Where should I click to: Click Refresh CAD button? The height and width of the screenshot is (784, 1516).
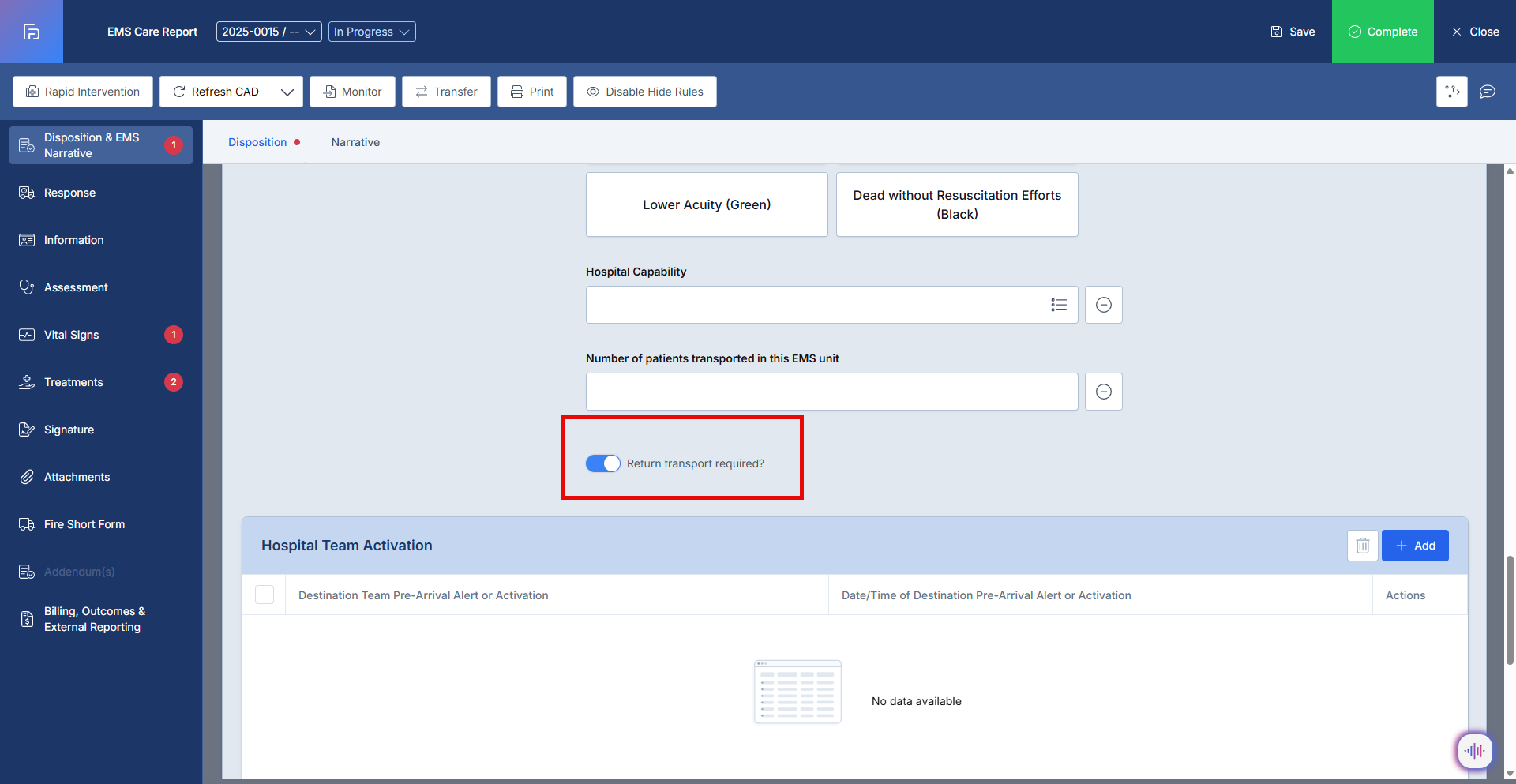(x=216, y=92)
